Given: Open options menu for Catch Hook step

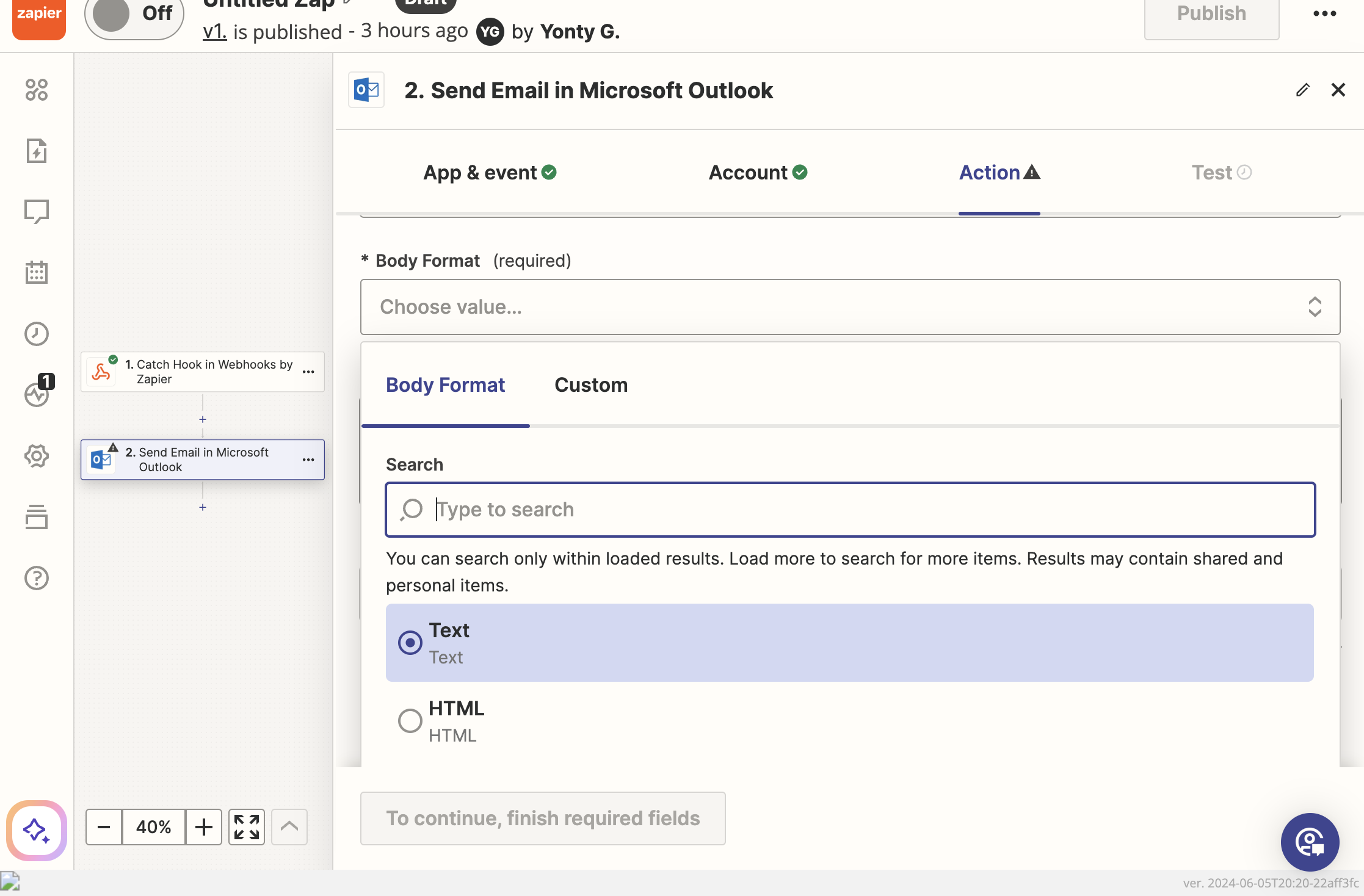Looking at the screenshot, I should coord(309,372).
